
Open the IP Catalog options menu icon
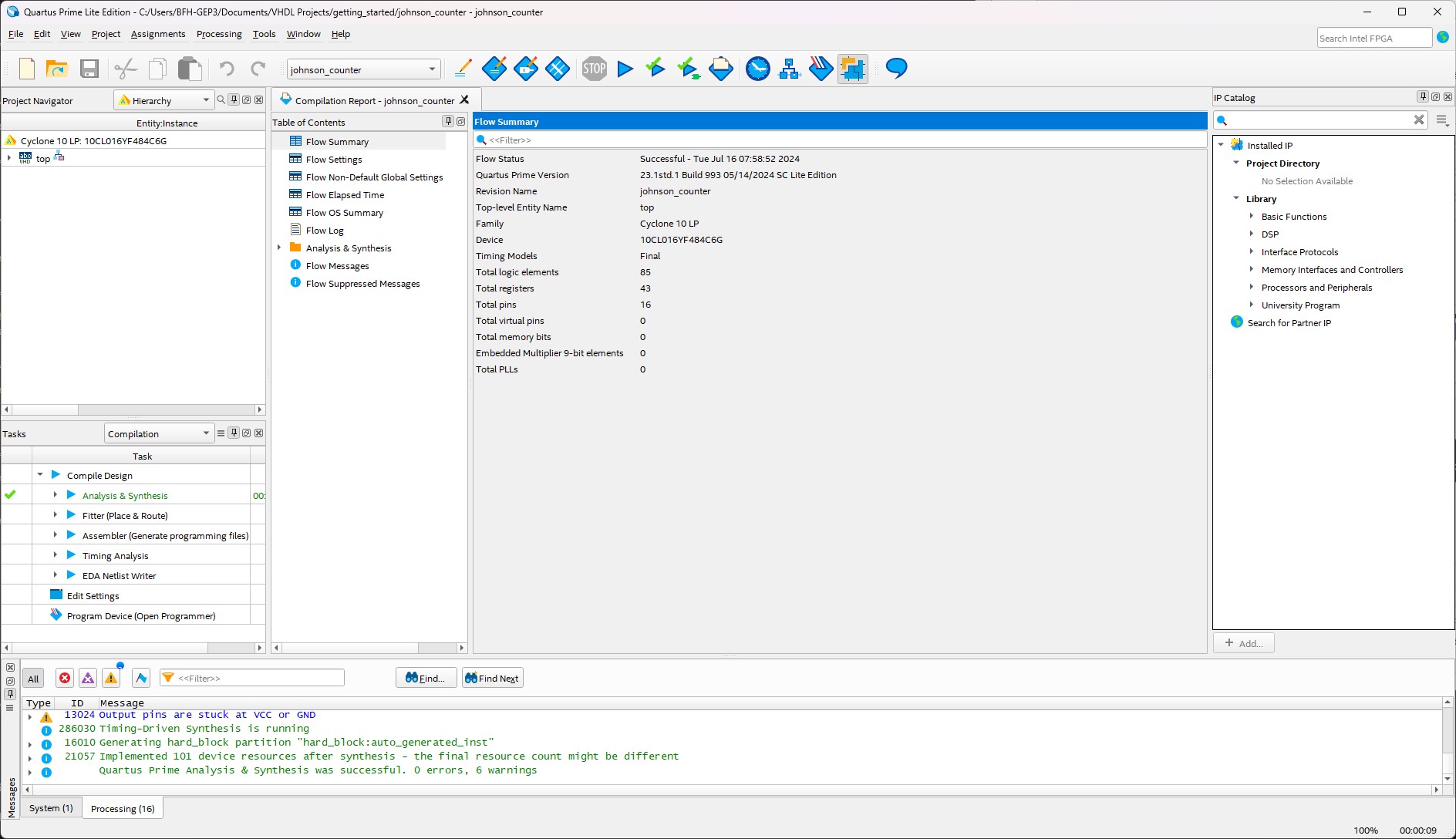[1442, 120]
